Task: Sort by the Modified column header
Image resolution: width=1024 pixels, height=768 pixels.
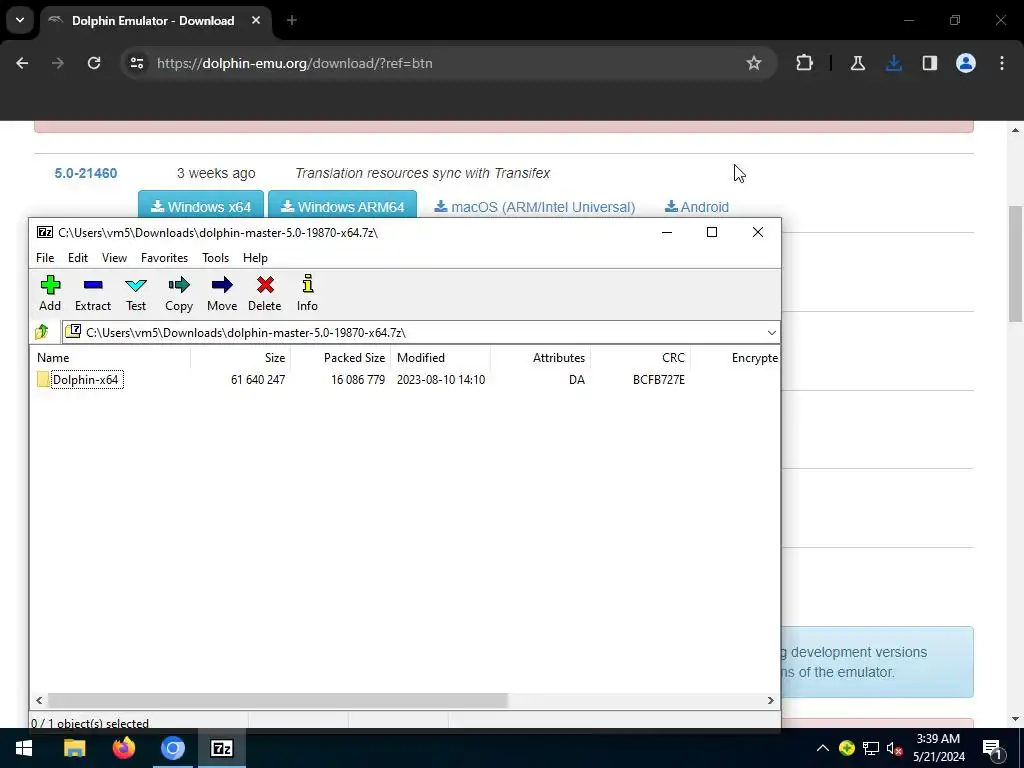Action: coord(440,357)
